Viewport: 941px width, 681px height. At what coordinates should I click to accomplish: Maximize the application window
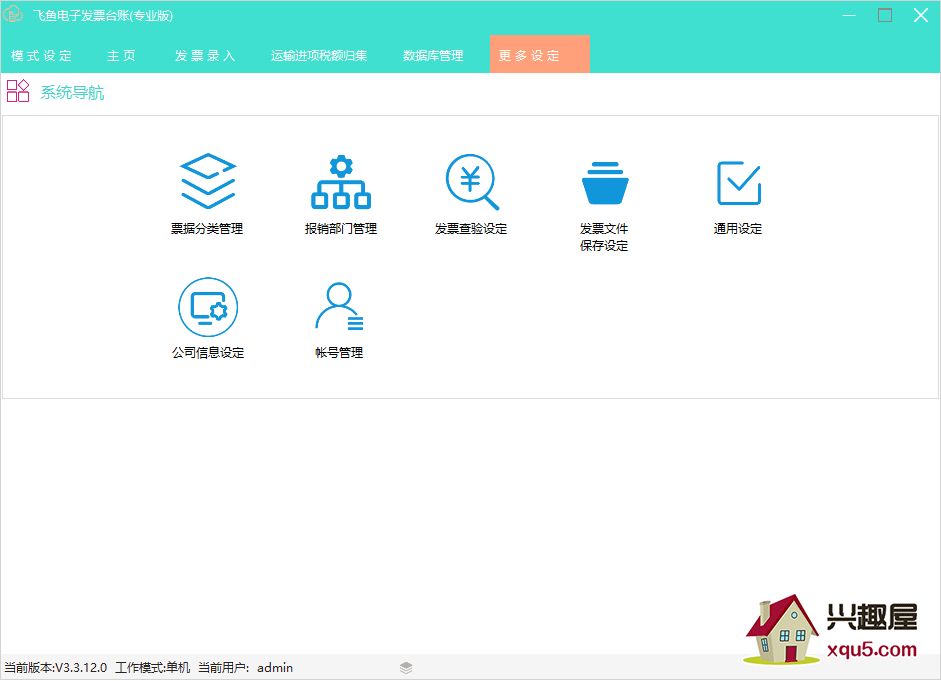[x=885, y=15]
